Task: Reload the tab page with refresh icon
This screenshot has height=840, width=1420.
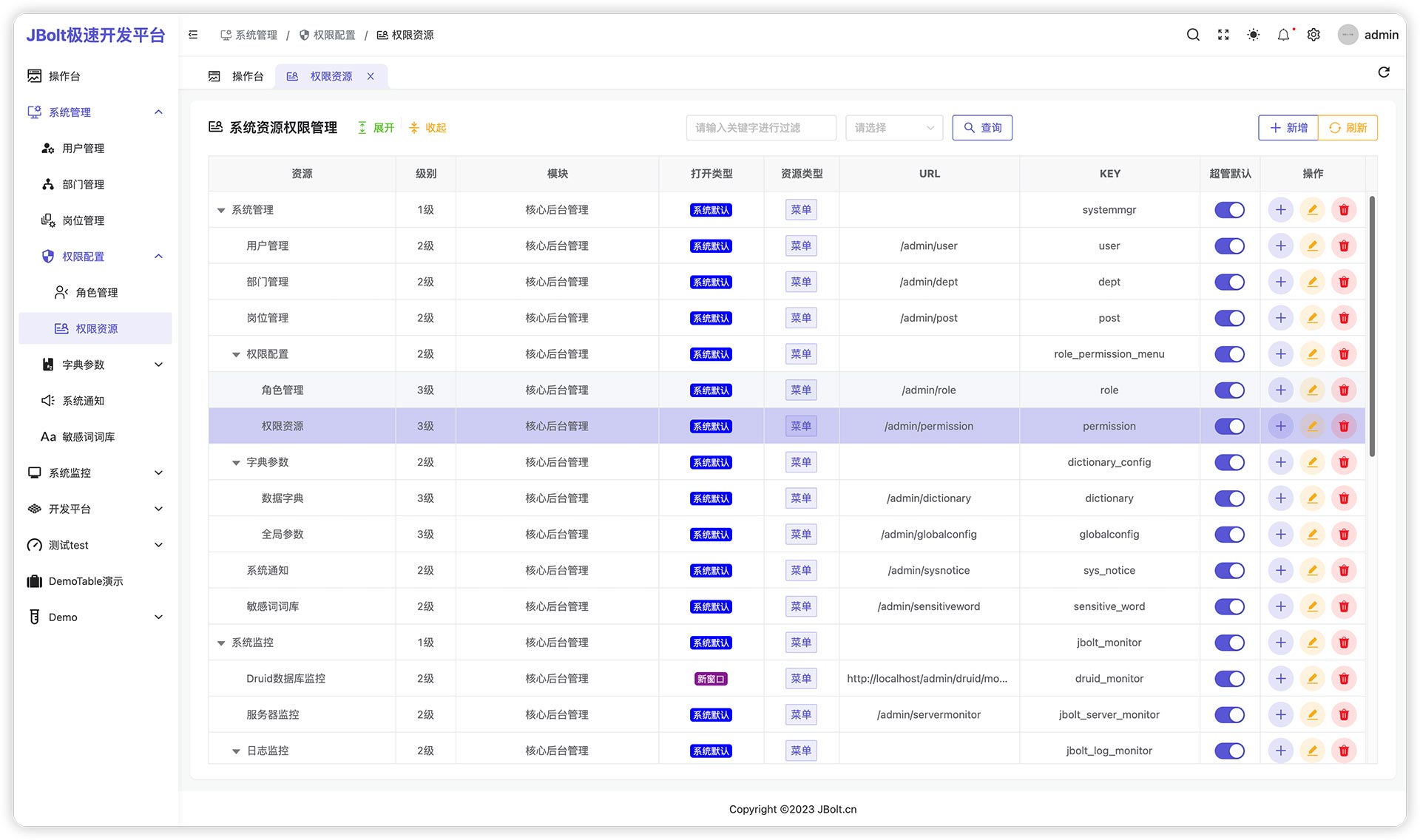Action: click(x=1384, y=72)
